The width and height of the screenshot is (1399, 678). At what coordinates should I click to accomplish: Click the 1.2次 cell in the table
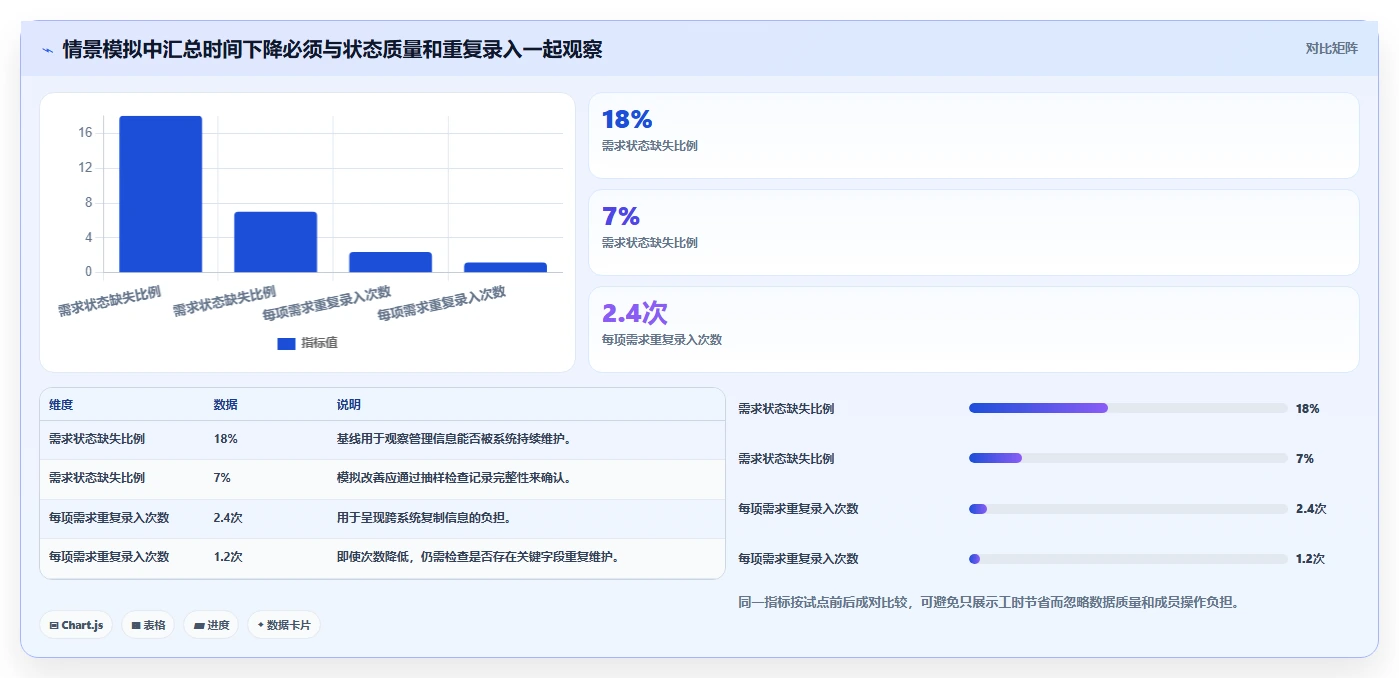point(228,557)
